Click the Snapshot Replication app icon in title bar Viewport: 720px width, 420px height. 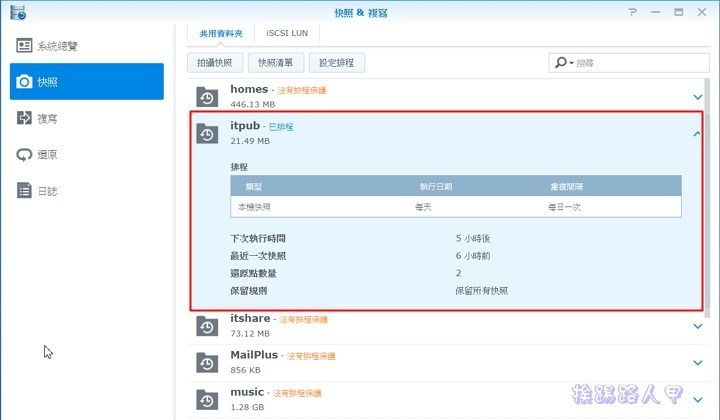pyautogui.click(x=18, y=12)
